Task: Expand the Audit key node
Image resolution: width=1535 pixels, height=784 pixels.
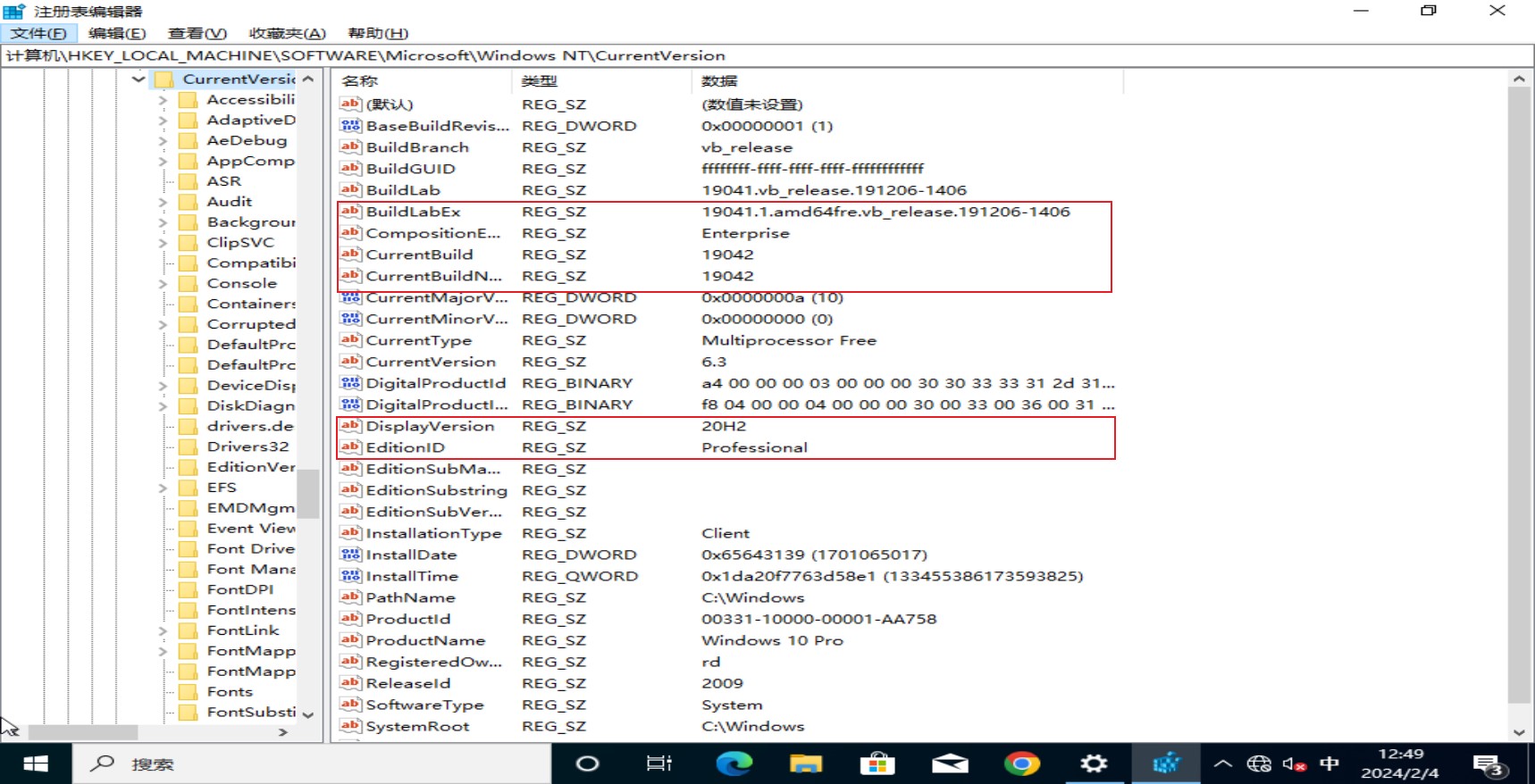Action: point(163,203)
